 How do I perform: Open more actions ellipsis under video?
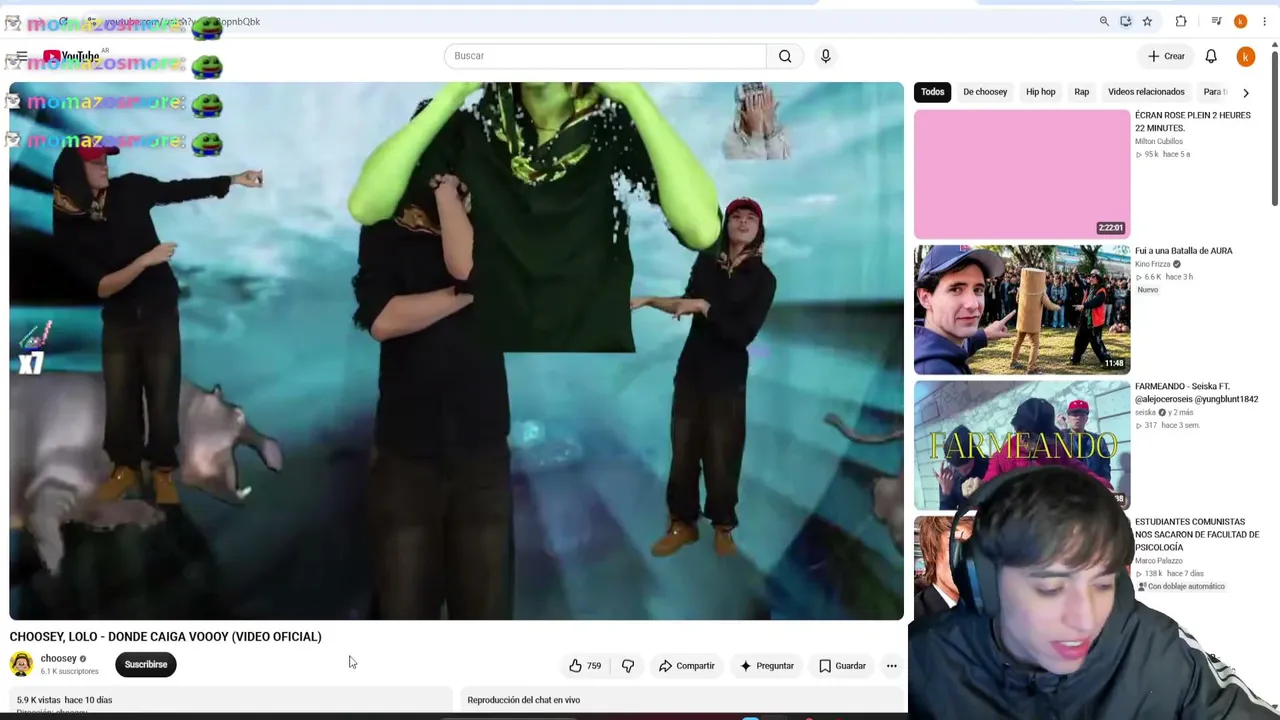click(x=892, y=666)
